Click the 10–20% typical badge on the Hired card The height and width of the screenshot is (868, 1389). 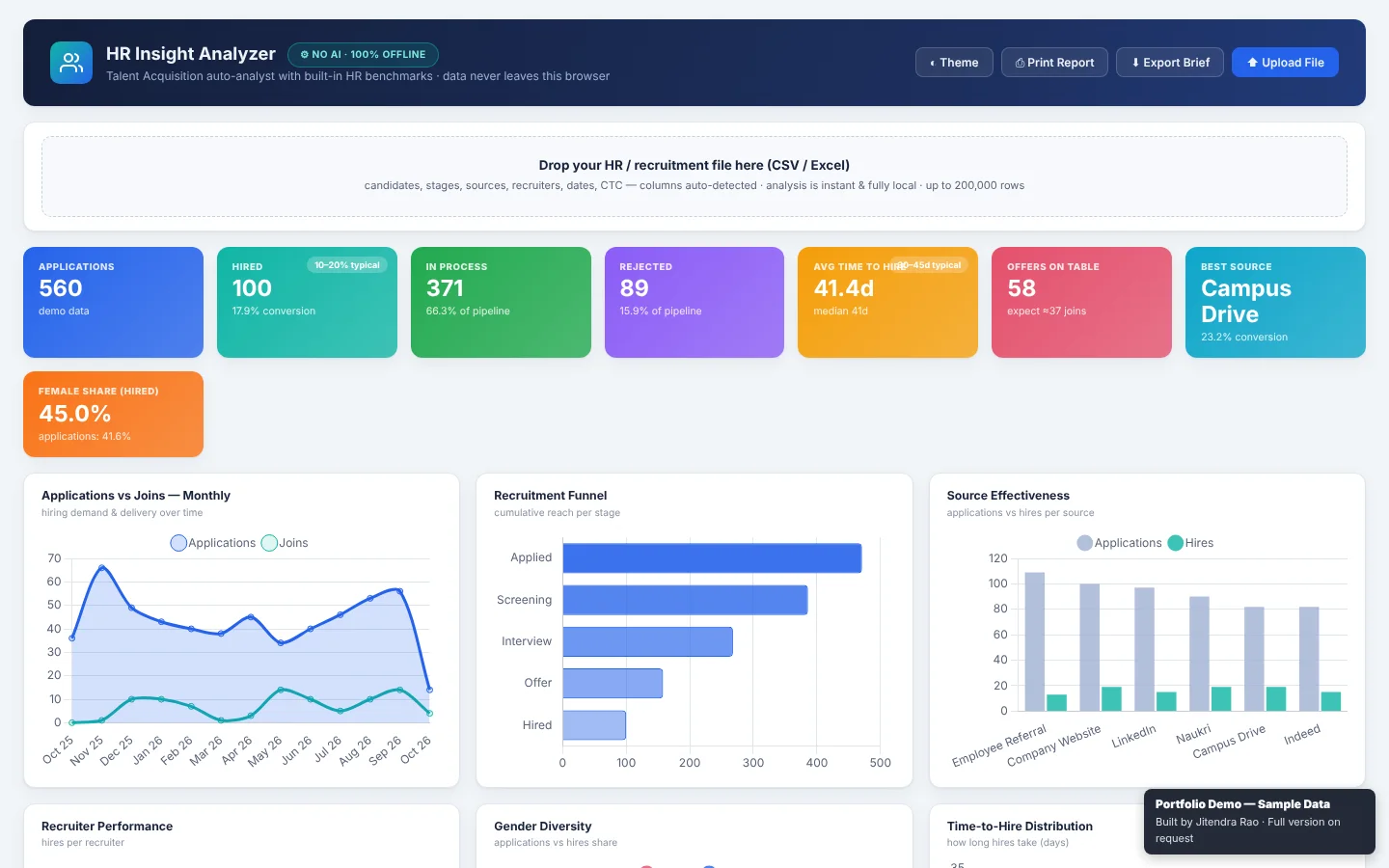click(x=347, y=265)
